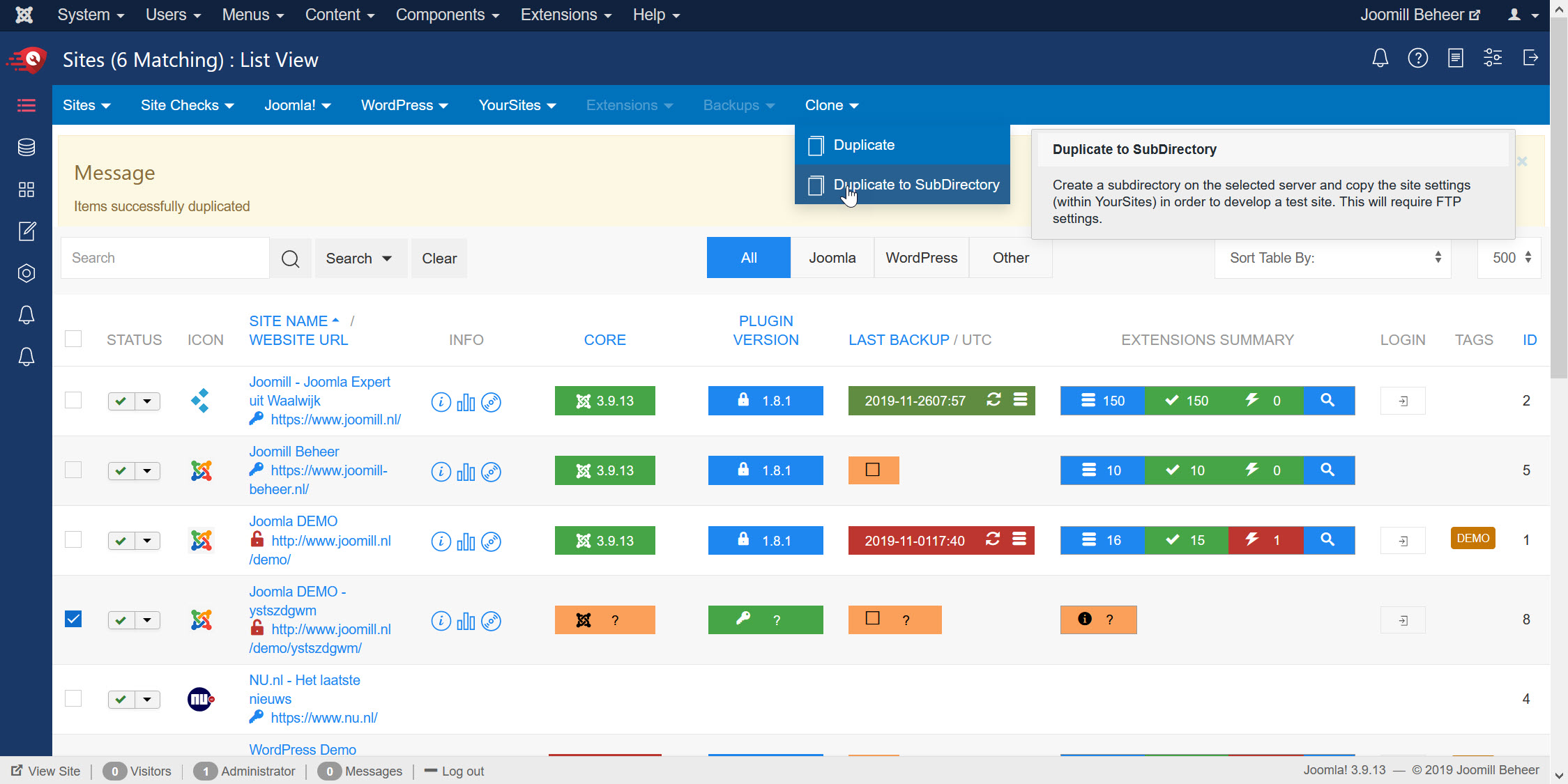The height and width of the screenshot is (784, 1568).
Task: Tick the select-all checkbox in table header
Action: [x=73, y=339]
